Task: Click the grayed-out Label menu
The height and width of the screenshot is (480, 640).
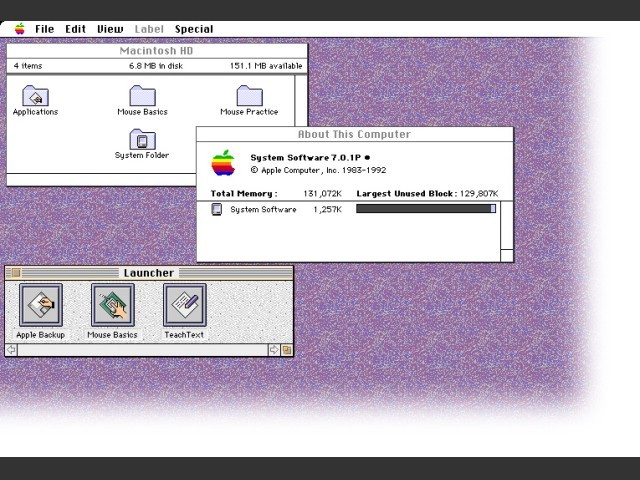Action: click(x=149, y=29)
